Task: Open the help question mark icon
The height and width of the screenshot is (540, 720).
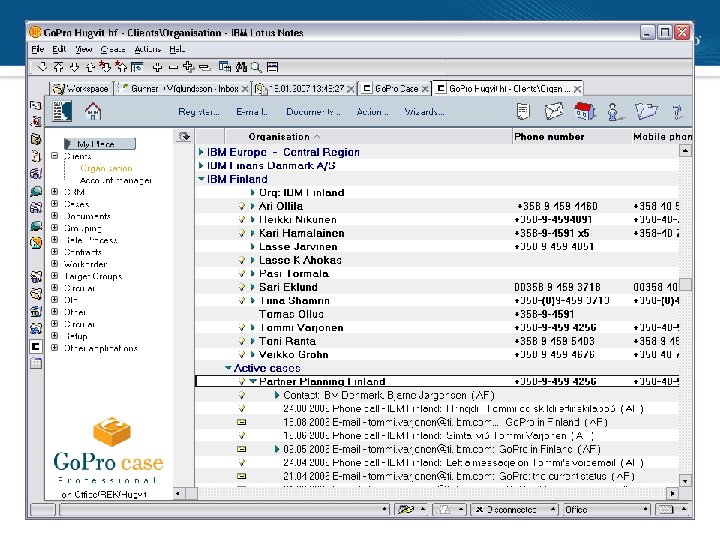Action: coord(679,111)
